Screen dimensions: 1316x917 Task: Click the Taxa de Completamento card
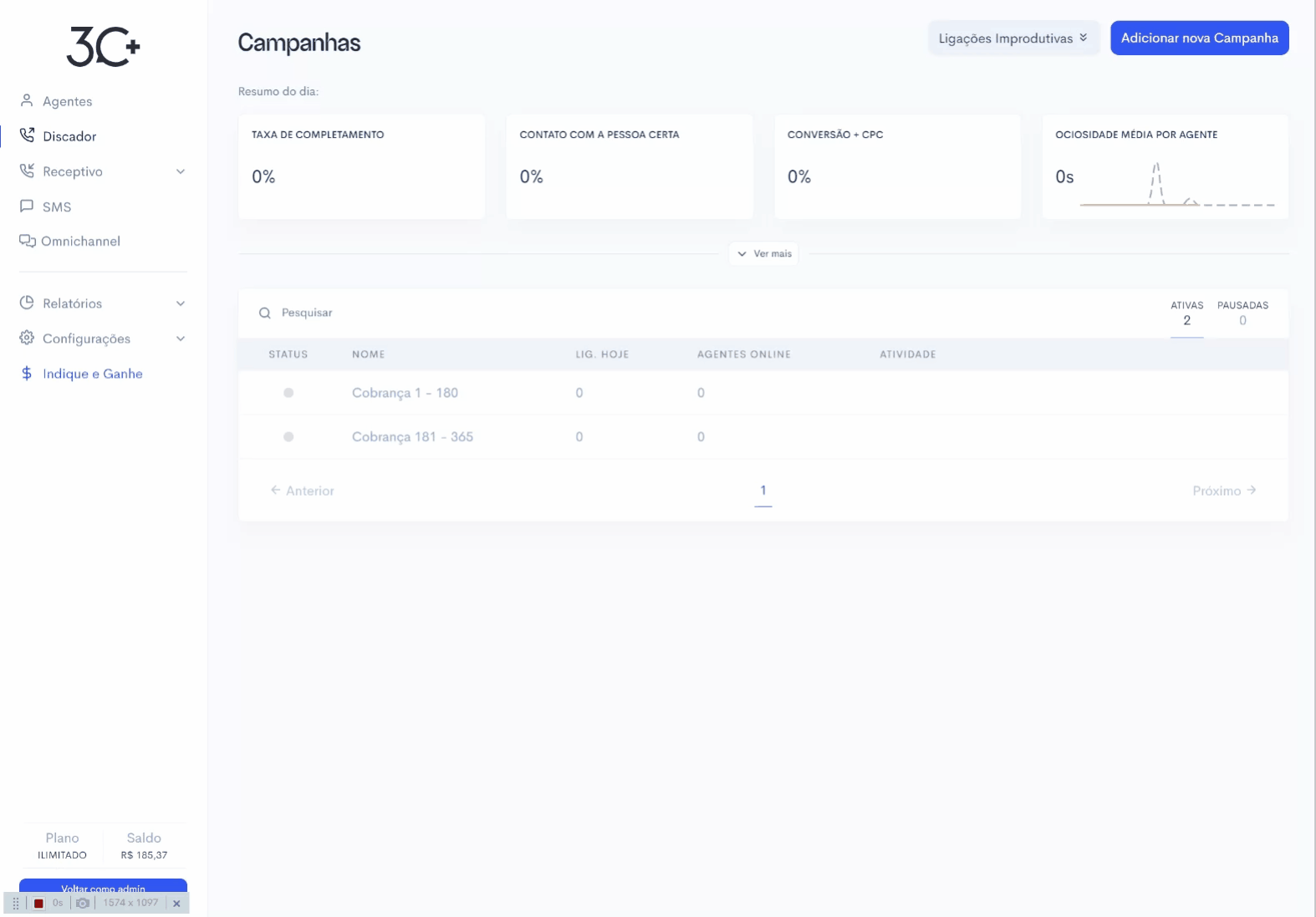(361, 167)
